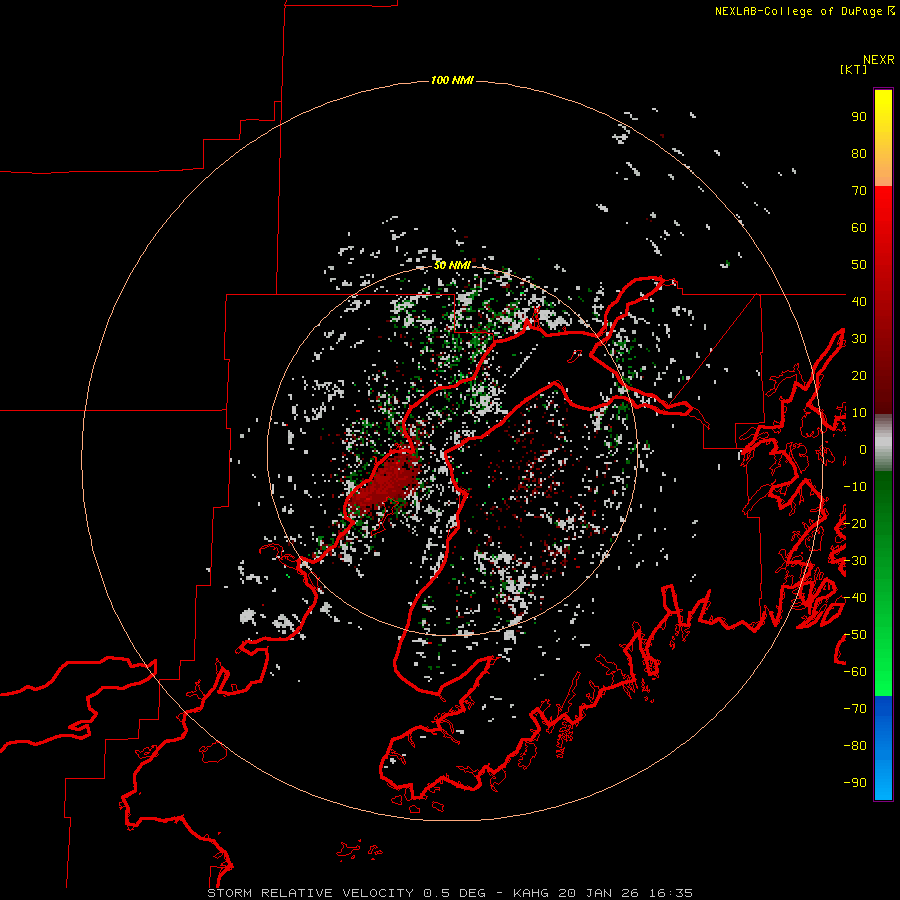The width and height of the screenshot is (900, 900).
Task: Click the '20' value on the velocity scale
Action: pyautogui.click(x=859, y=375)
